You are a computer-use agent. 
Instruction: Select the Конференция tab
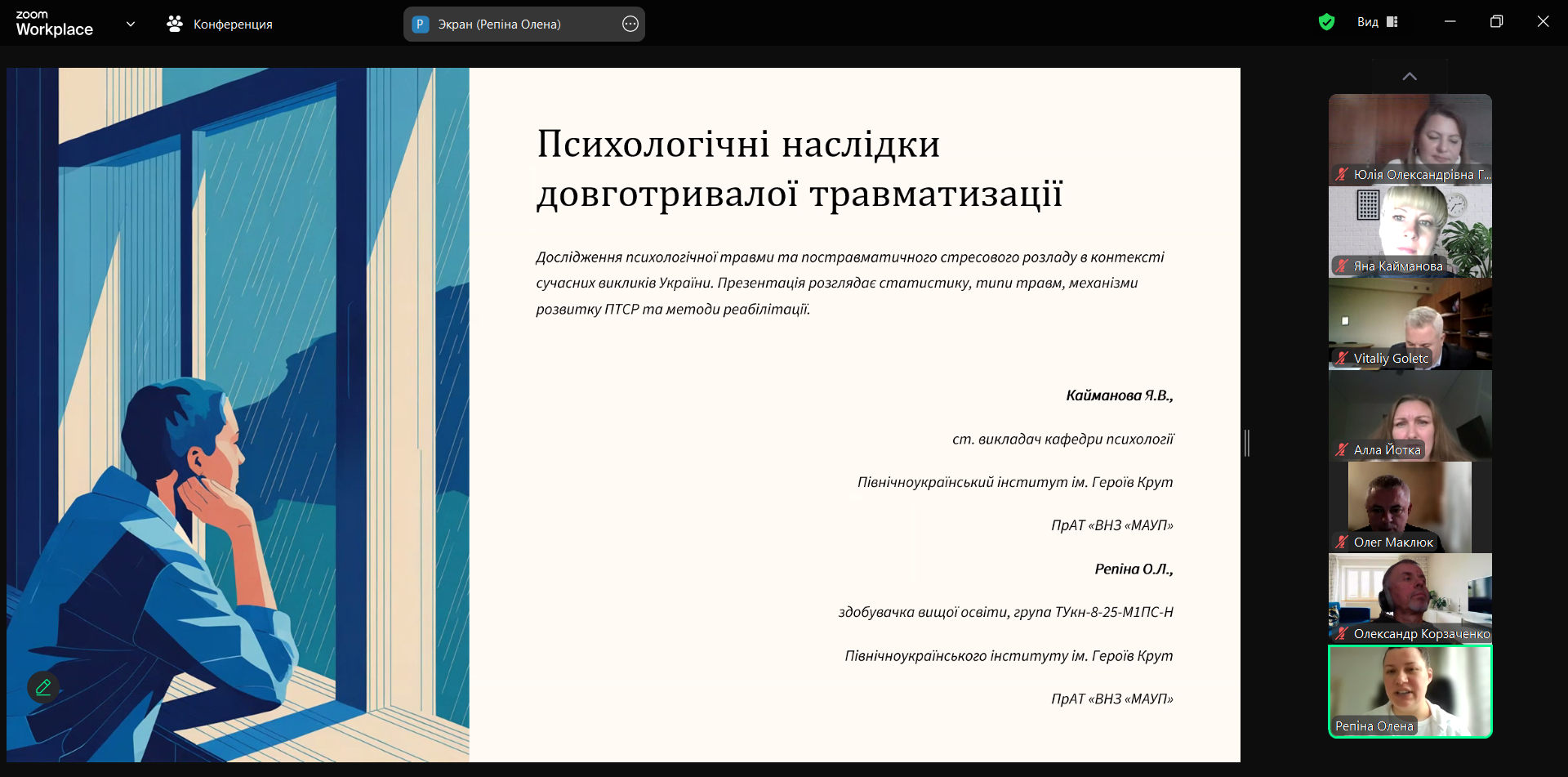pyautogui.click(x=232, y=25)
